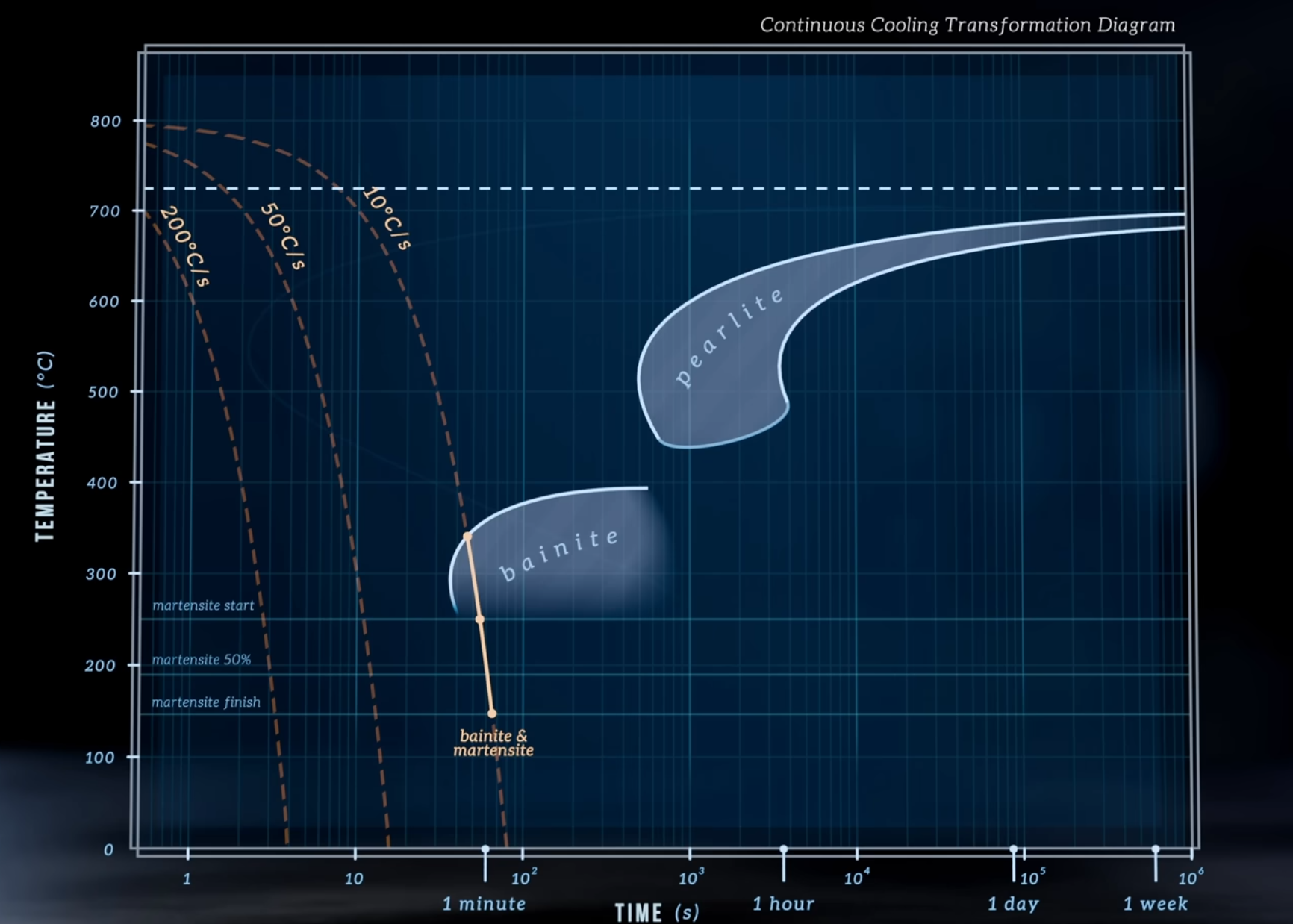Click the 50°C/s cooling curve label
The image size is (1293, 924).
282,237
